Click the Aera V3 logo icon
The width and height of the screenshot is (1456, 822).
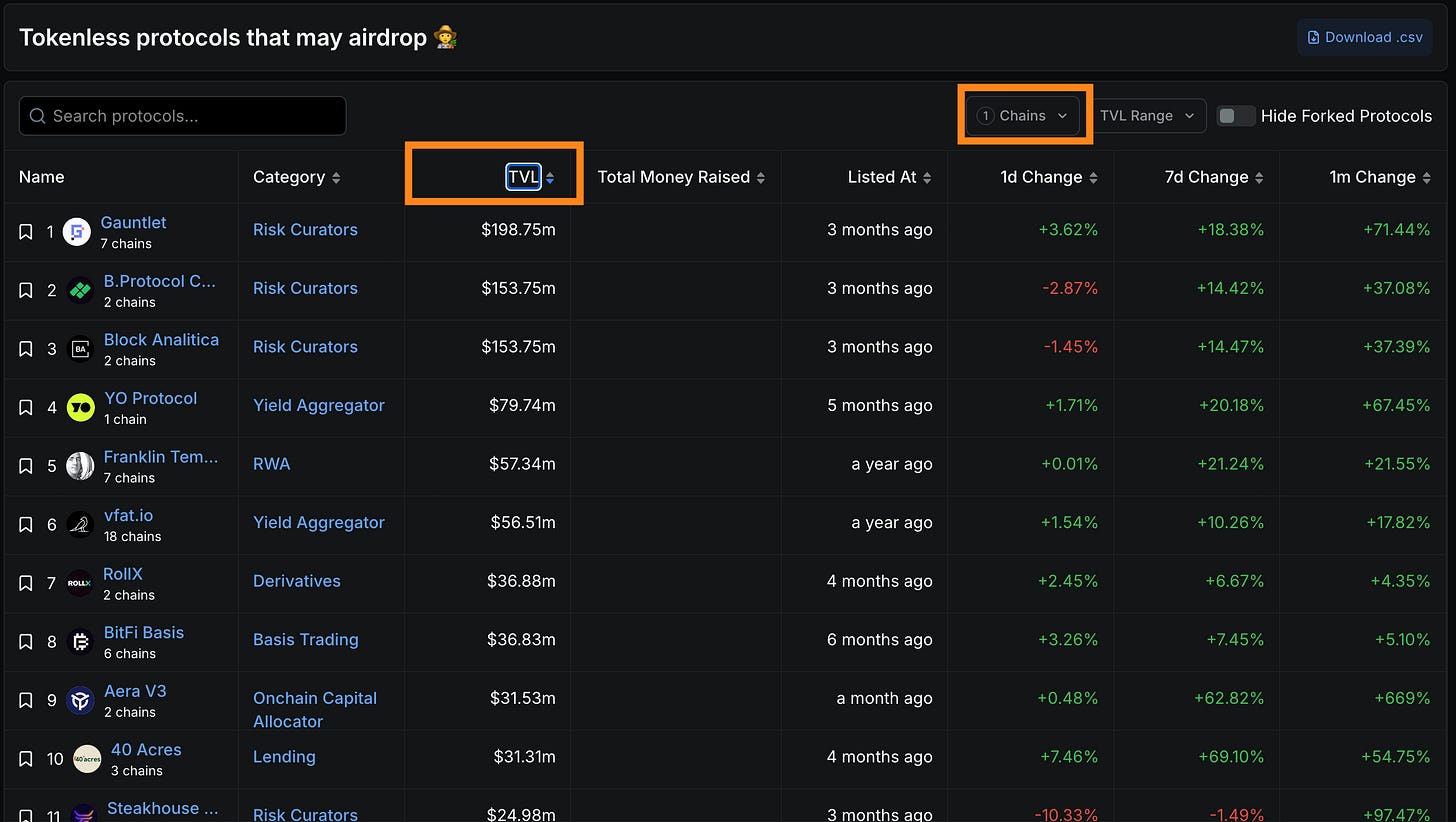click(80, 701)
